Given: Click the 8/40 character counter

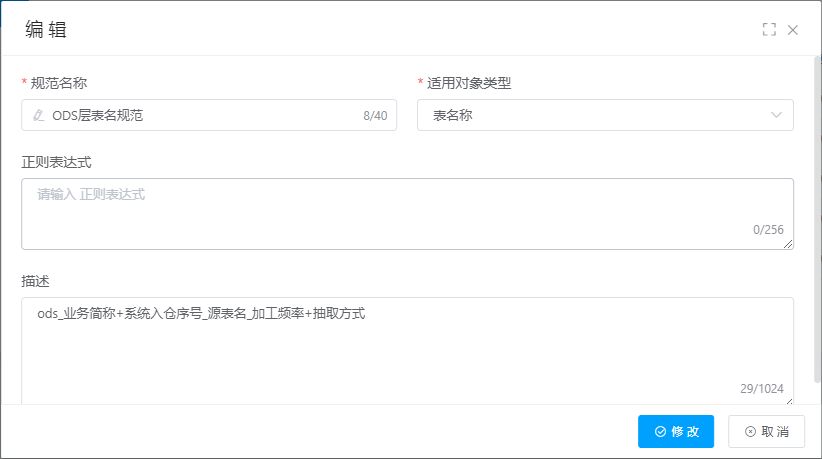Looking at the screenshot, I should [375, 116].
